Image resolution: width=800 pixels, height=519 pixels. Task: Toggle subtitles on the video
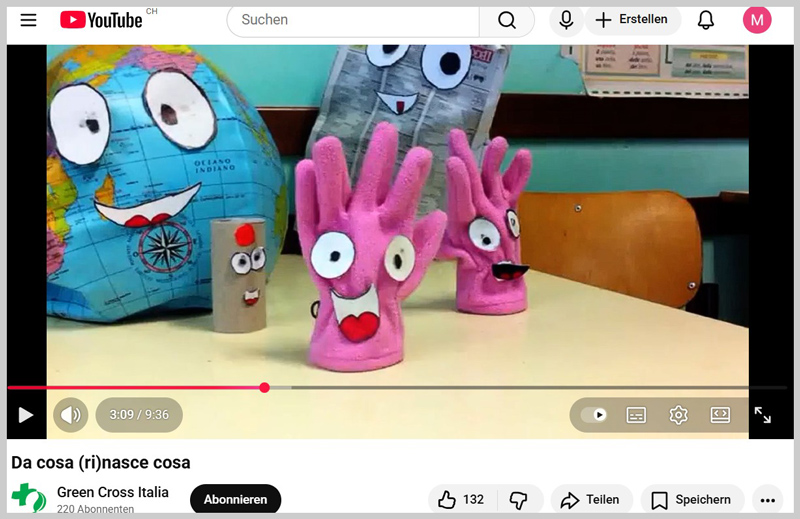click(636, 414)
